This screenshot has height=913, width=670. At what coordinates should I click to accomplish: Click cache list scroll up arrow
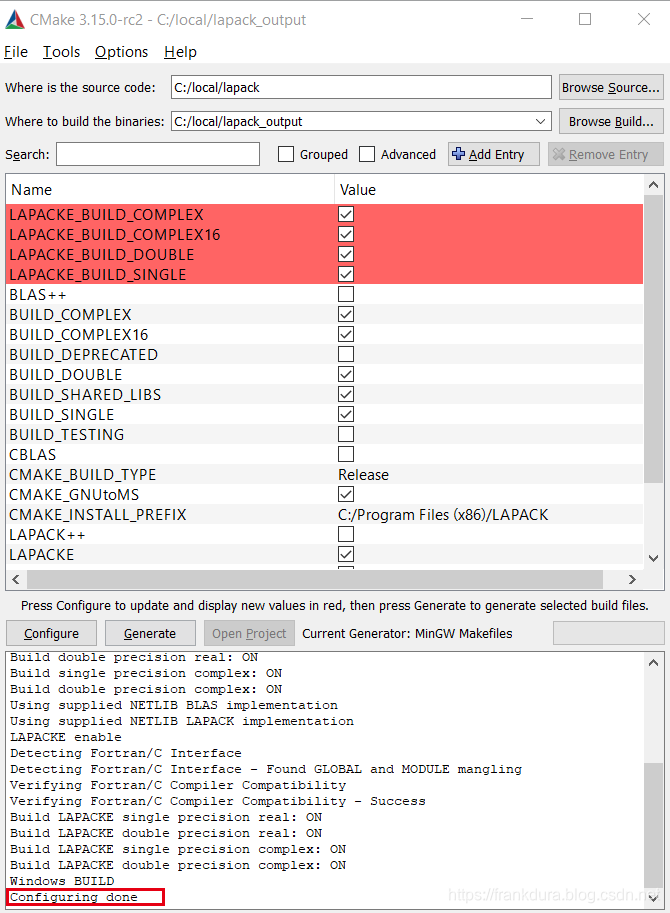click(654, 185)
